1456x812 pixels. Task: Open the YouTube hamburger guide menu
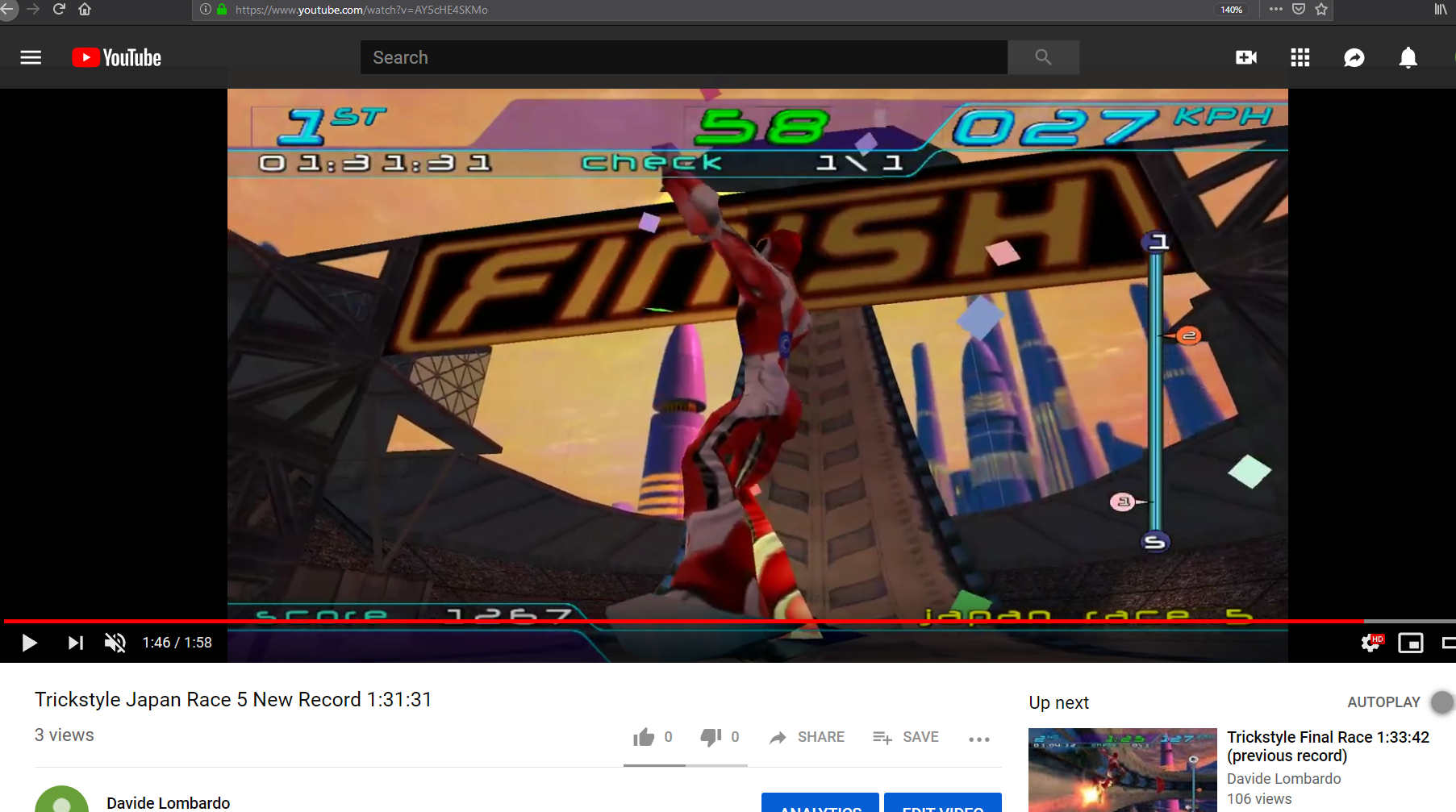coord(31,57)
